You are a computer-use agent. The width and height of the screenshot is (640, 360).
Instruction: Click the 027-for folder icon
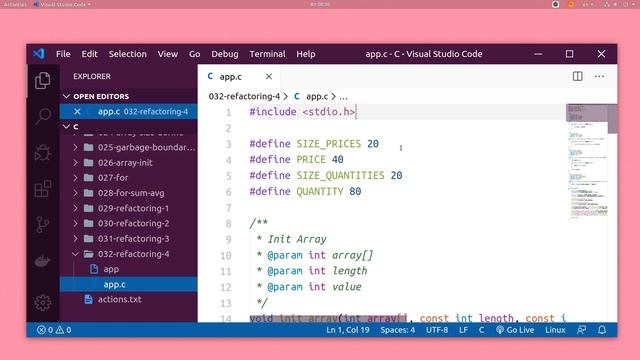tap(89, 178)
